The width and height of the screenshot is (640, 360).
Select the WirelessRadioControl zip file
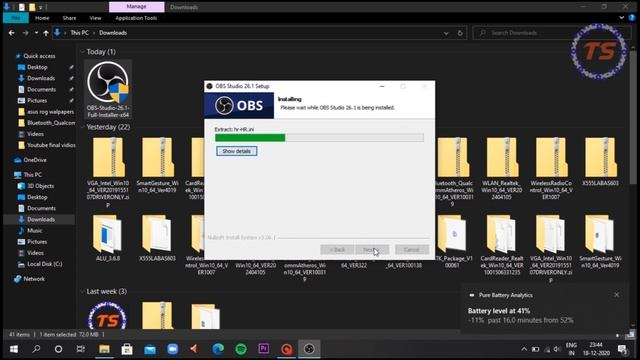click(551, 168)
